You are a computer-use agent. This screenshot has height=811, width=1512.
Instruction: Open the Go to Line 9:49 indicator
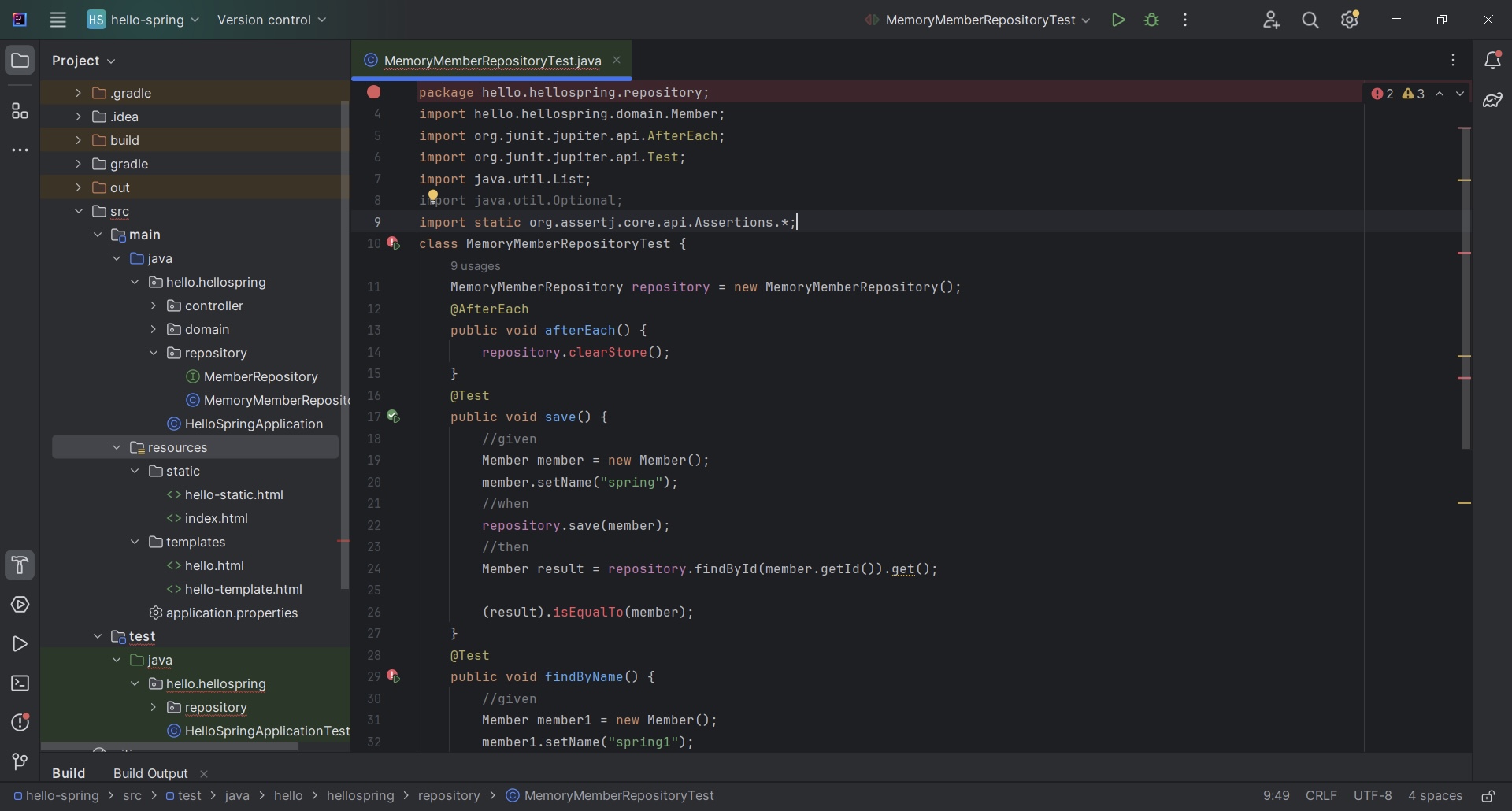(x=1277, y=796)
